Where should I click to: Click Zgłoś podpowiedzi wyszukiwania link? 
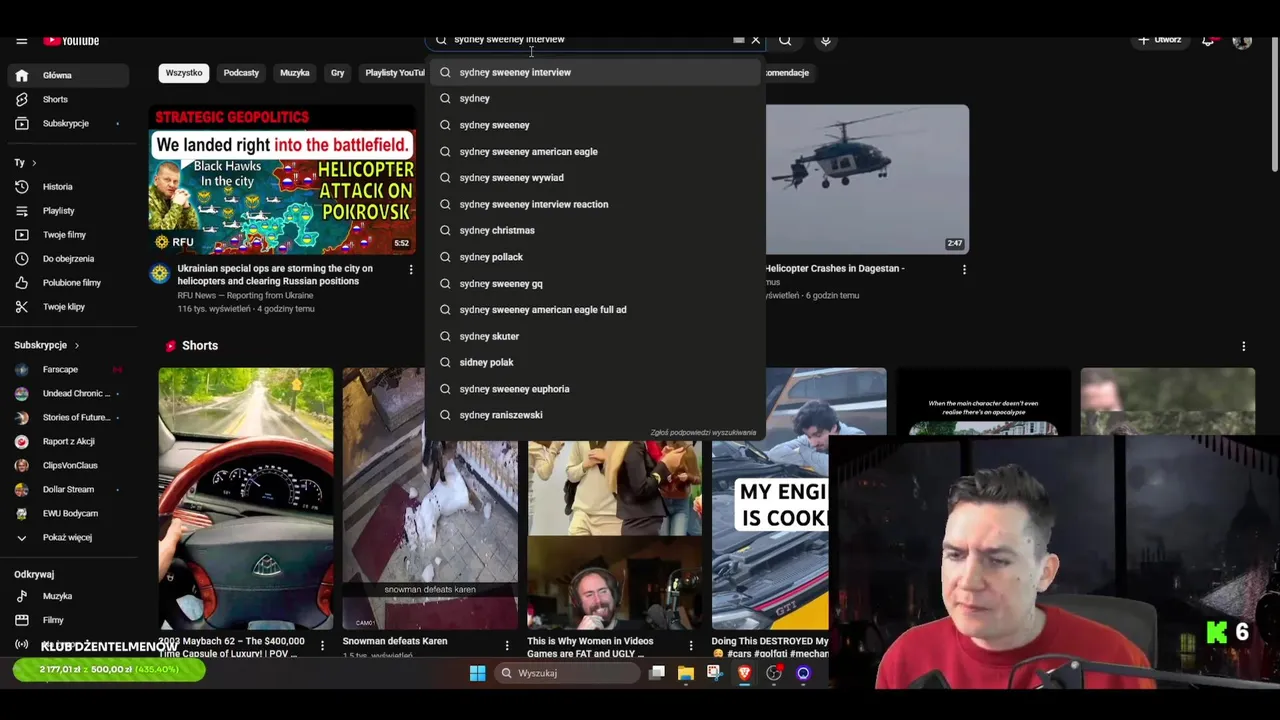(x=703, y=433)
